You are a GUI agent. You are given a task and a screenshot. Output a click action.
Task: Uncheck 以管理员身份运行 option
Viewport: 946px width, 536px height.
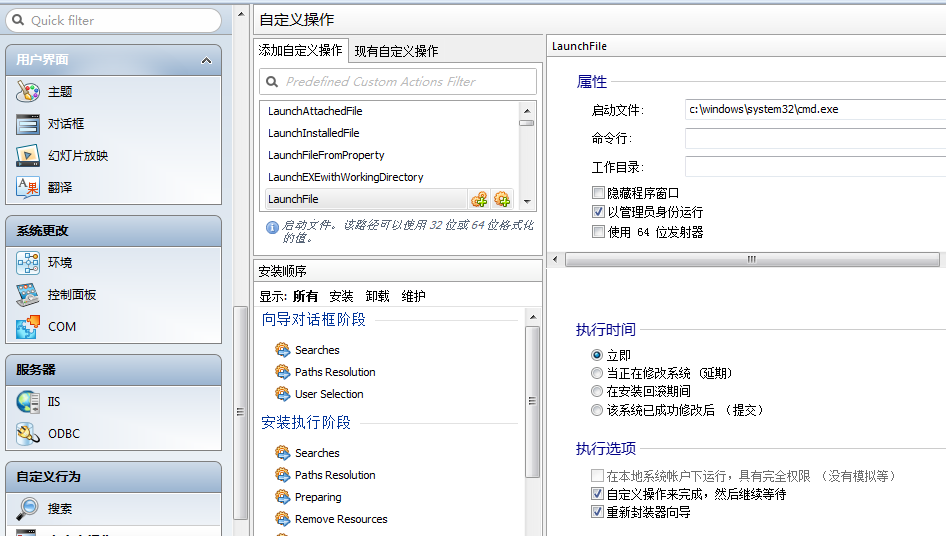point(598,212)
